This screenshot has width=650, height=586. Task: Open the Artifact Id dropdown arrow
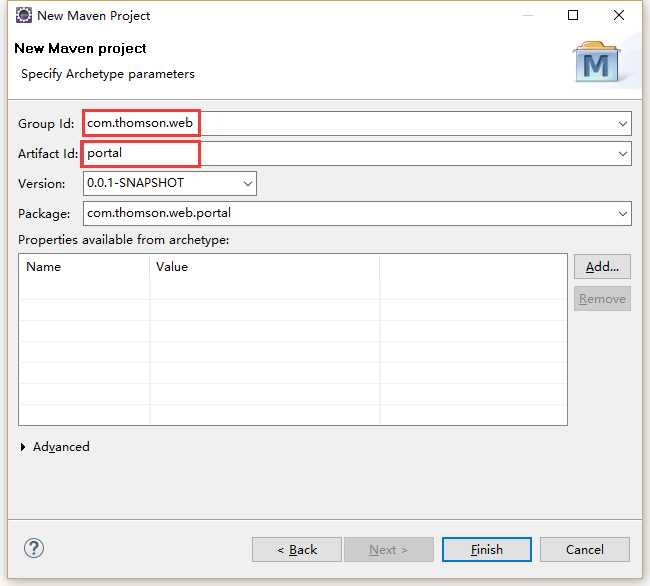[x=622, y=154]
